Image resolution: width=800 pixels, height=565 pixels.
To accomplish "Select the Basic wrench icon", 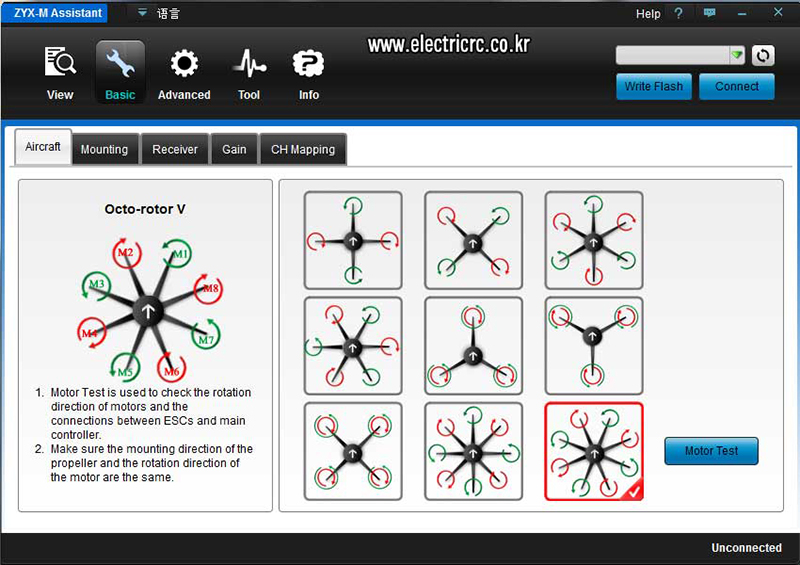I will (120, 63).
